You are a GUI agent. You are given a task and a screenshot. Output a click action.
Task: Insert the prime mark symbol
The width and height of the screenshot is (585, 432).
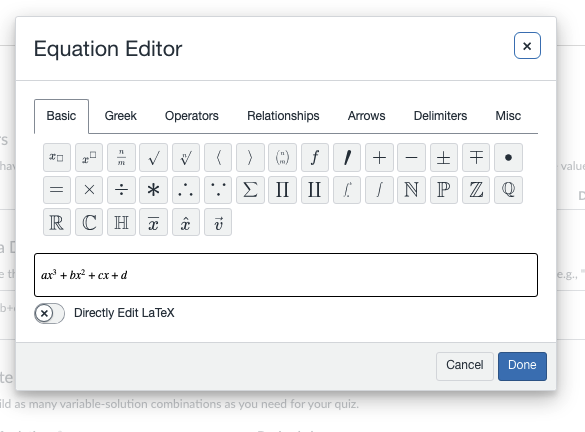tap(347, 157)
